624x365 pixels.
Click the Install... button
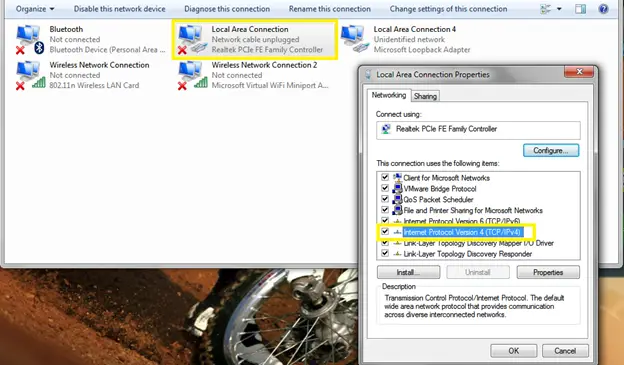coord(408,272)
